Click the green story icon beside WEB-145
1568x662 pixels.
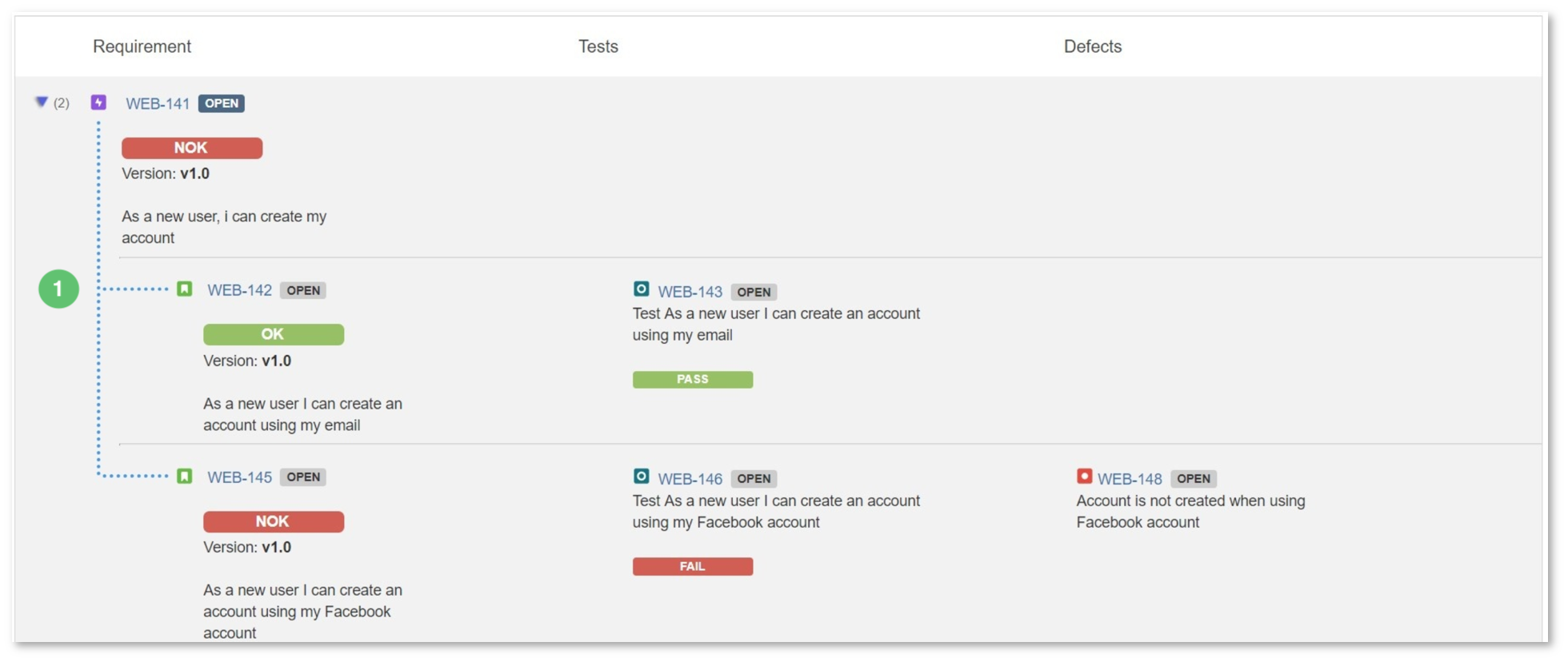[x=184, y=476]
